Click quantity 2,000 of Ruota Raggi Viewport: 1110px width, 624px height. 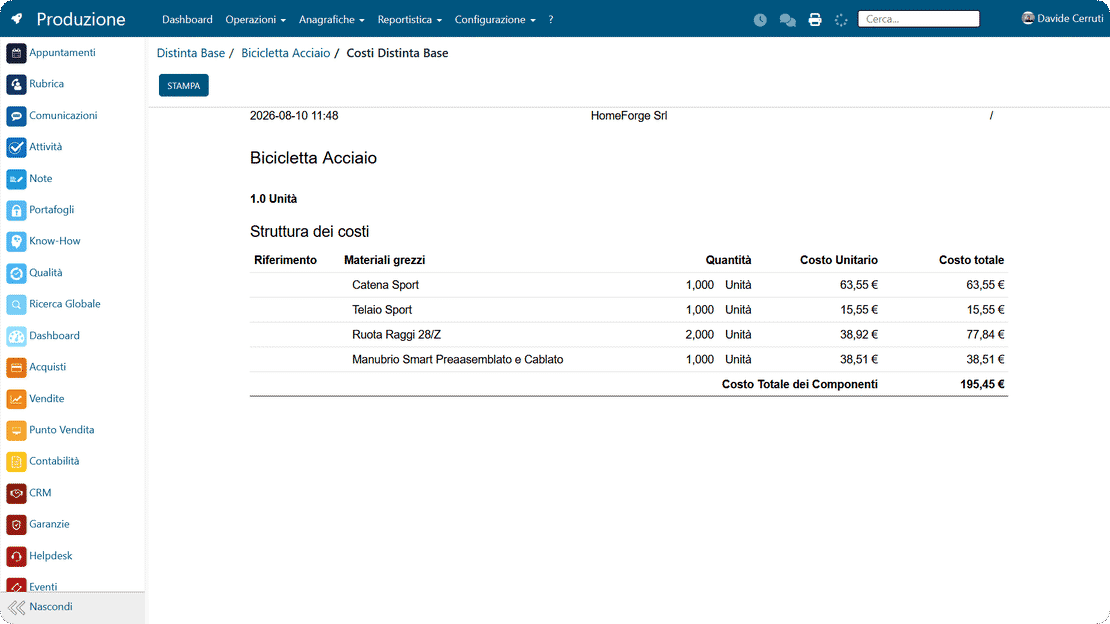[x=699, y=334]
